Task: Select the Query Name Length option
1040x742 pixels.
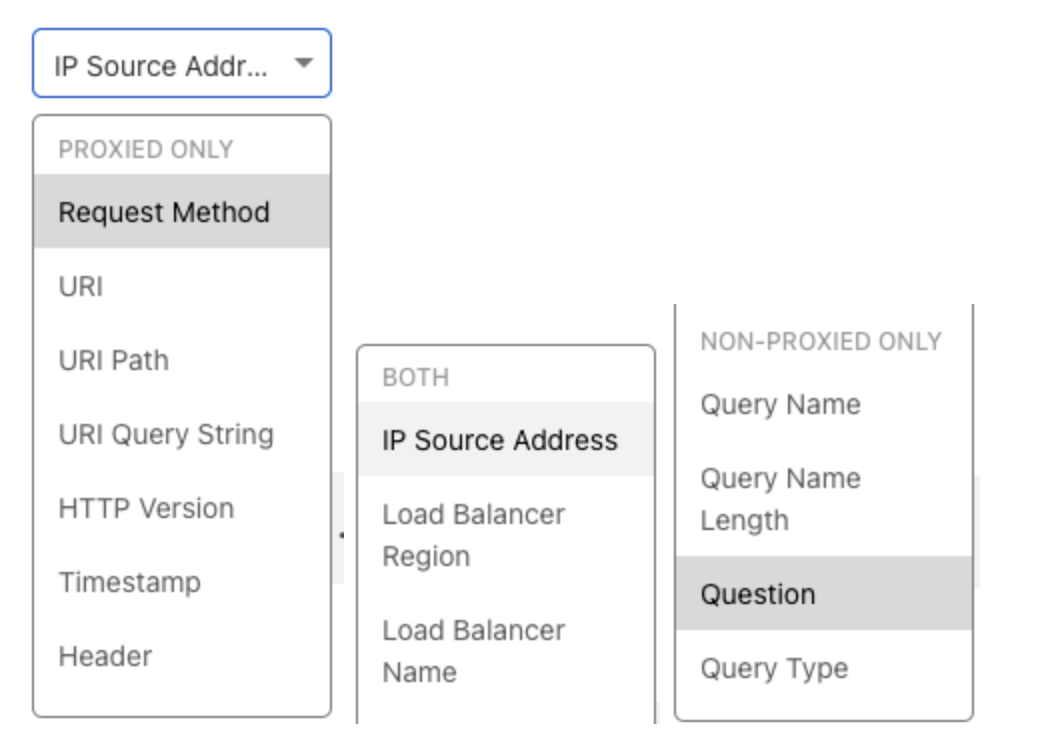Action: point(780,499)
